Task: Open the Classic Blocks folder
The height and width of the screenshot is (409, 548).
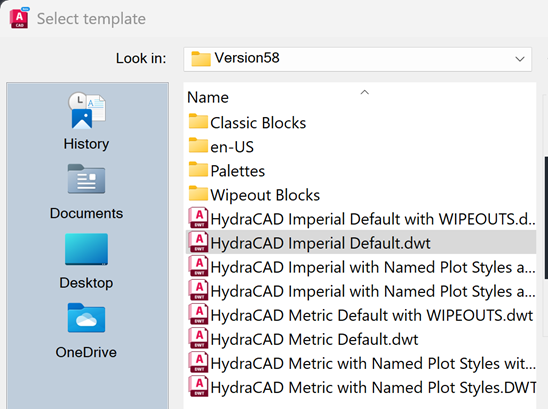Action: click(247, 123)
